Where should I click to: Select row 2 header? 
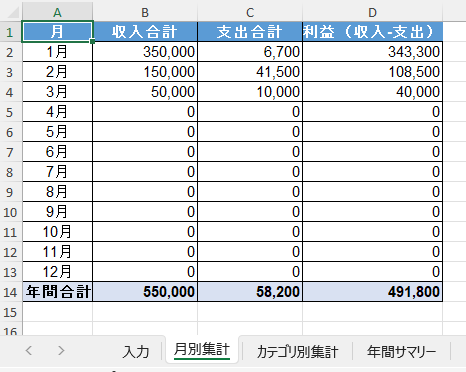[x=11, y=52]
